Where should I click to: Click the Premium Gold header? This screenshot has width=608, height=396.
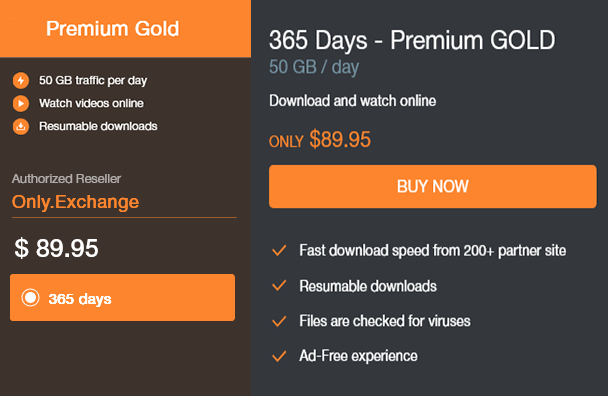(x=113, y=29)
